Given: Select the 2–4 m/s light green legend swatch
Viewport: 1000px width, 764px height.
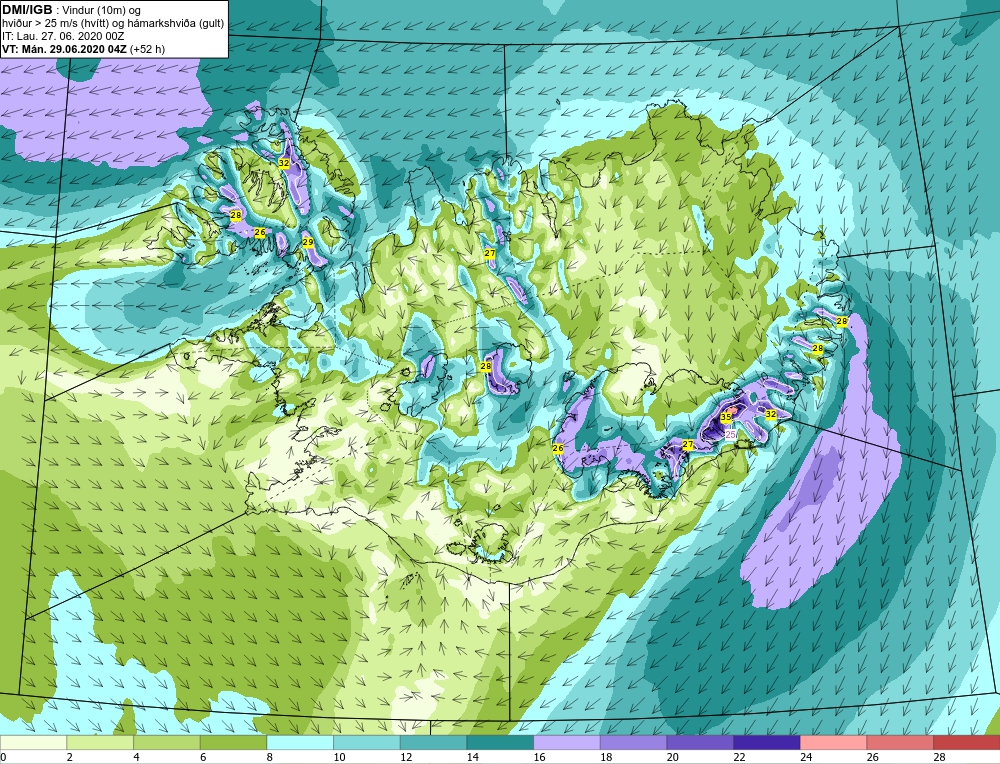Looking at the screenshot, I should (x=100, y=742).
